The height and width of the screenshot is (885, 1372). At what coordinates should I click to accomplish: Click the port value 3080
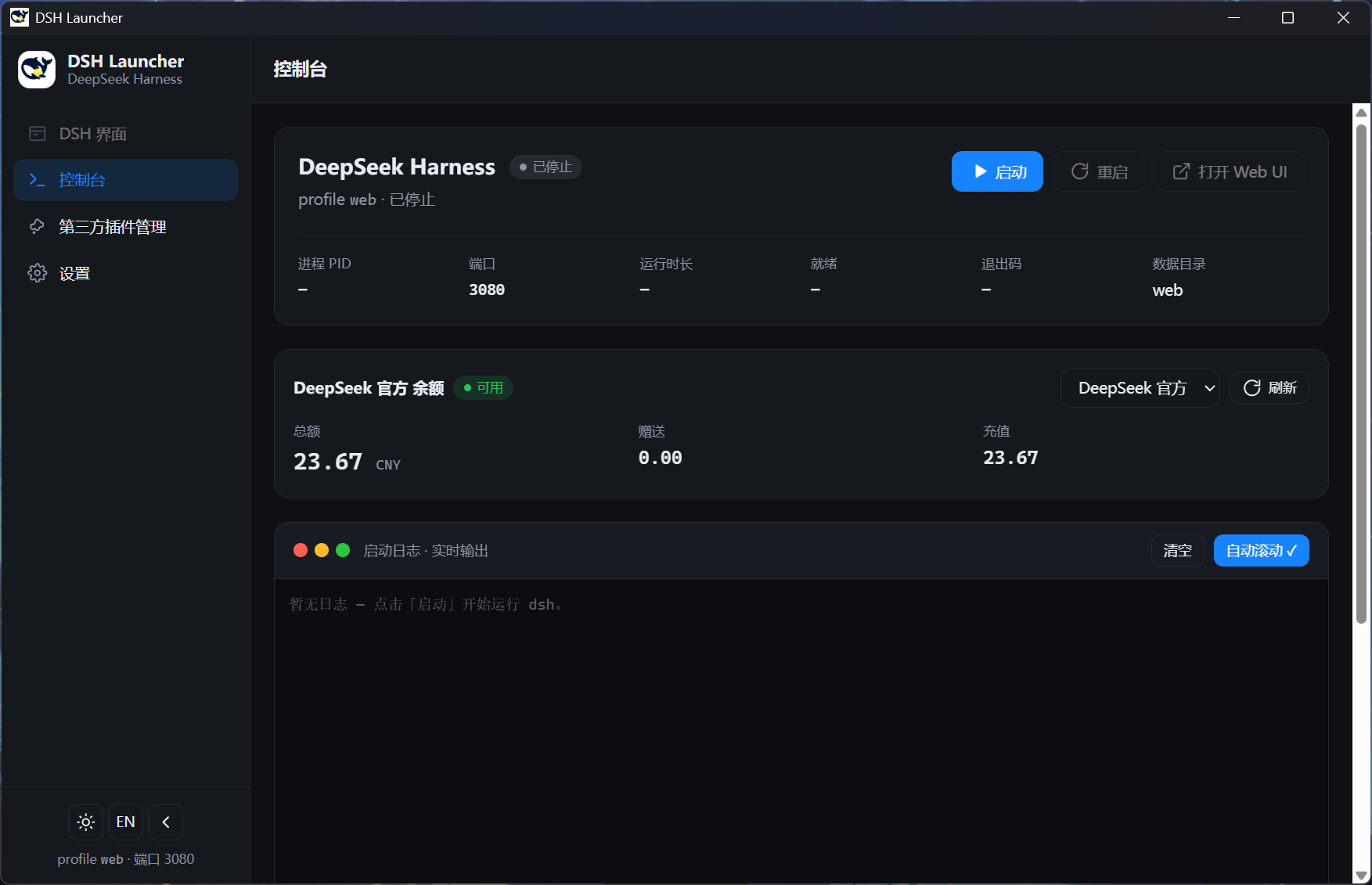(x=487, y=290)
